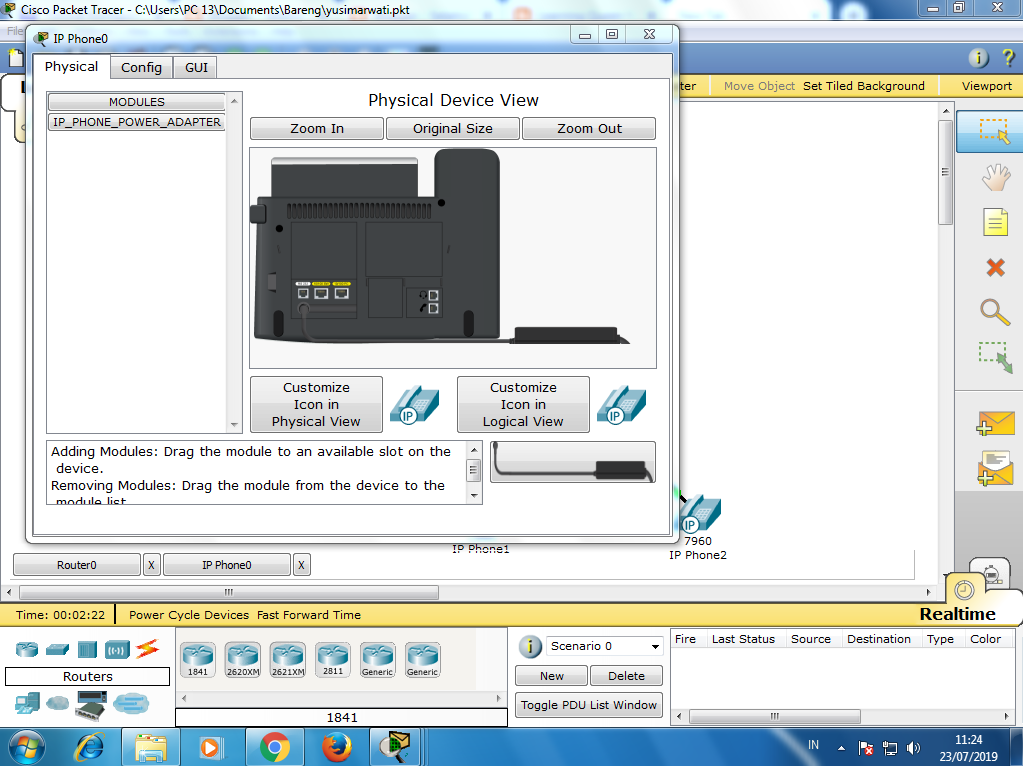The width and height of the screenshot is (1023, 766).
Task: Click the Last Status column header
Action: pyautogui.click(x=743, y=639)
